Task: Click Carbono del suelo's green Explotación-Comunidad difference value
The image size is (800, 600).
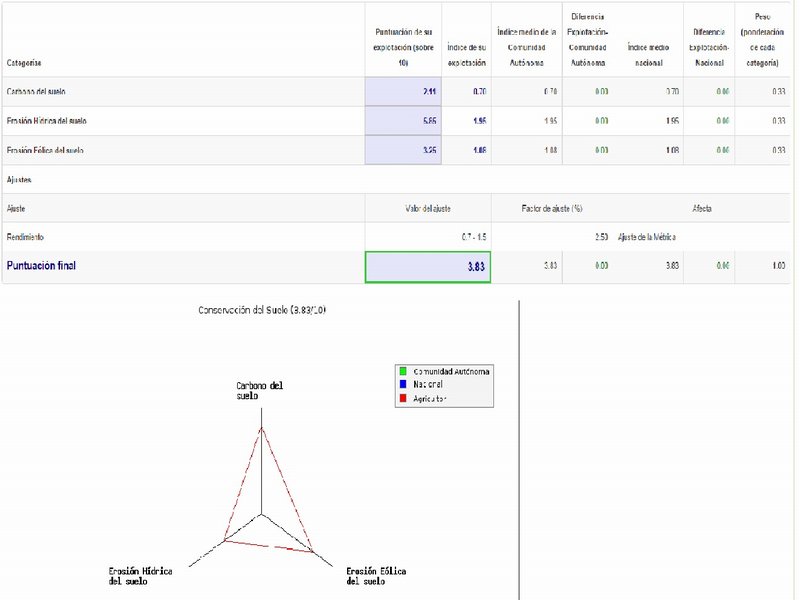Action: (602, 92)
